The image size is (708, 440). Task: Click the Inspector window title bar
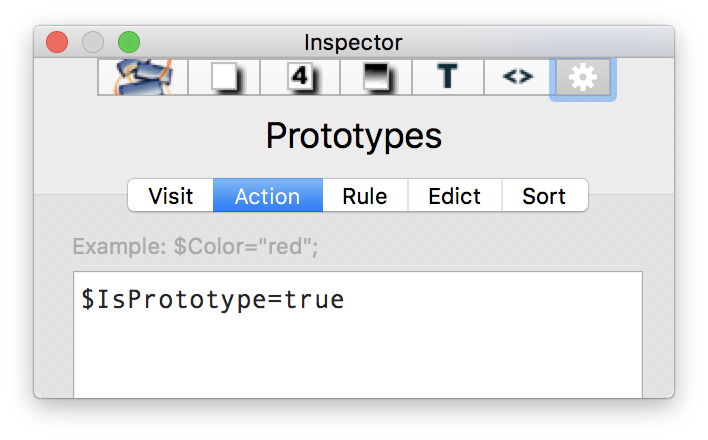tap(354, 42)
